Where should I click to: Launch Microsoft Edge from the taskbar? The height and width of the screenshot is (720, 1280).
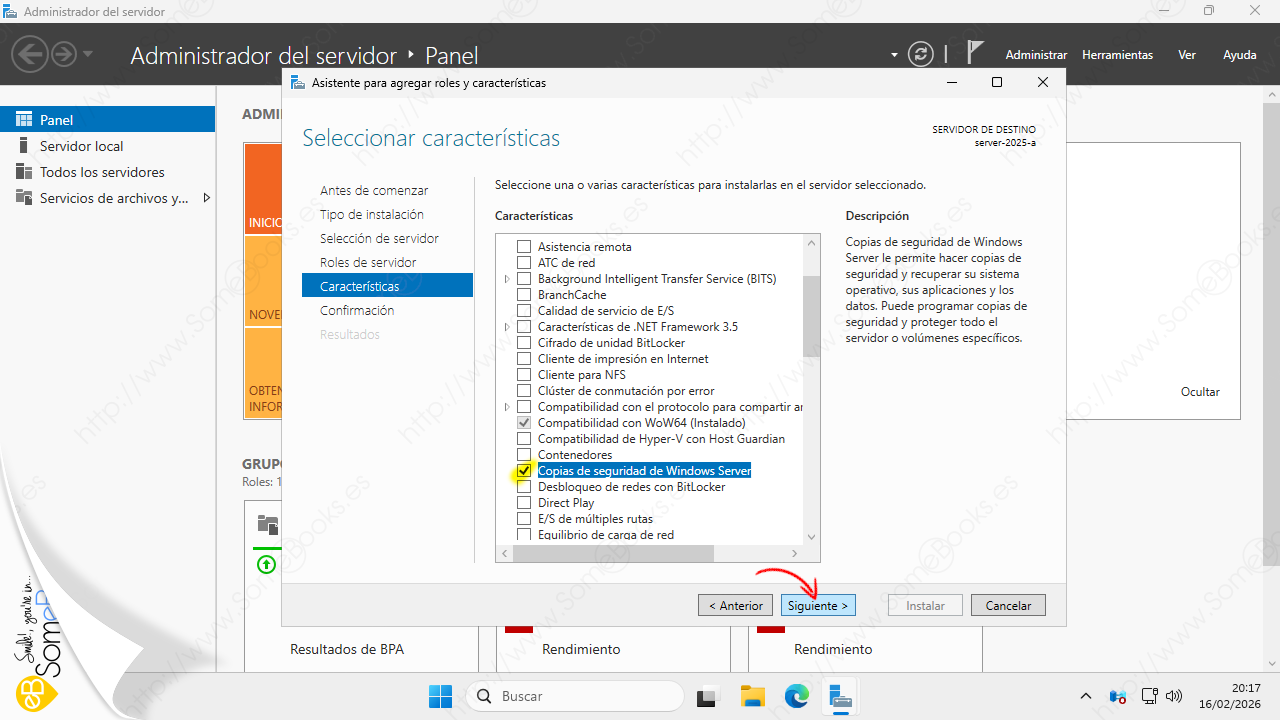tap(796, 696)
